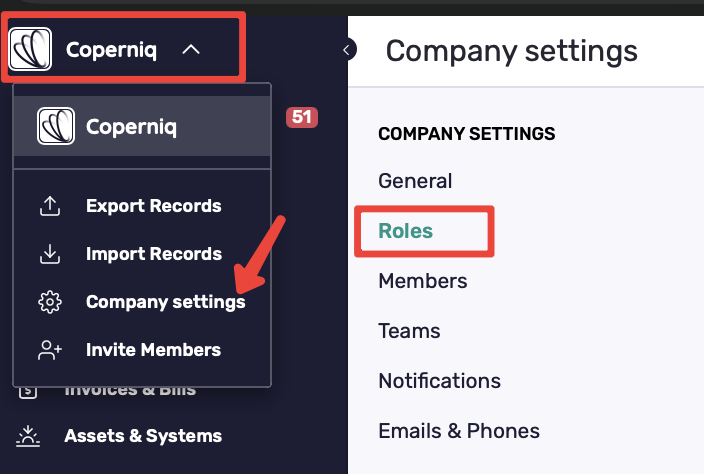This screenshot has width=704, height=474.
Task: Click the Invite Members person-plus icon
Action: tap(50, 350)
